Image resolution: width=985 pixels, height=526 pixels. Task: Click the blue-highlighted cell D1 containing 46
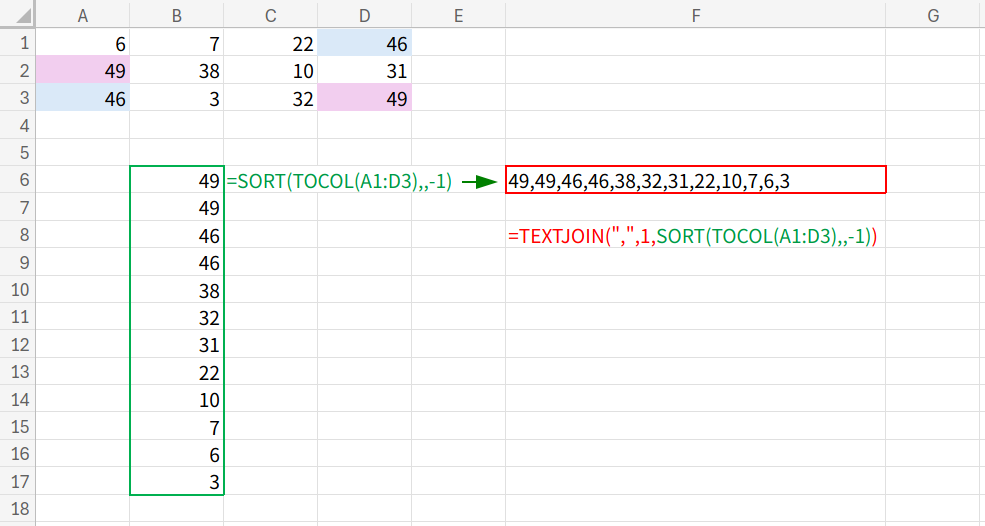pos(364,44)
